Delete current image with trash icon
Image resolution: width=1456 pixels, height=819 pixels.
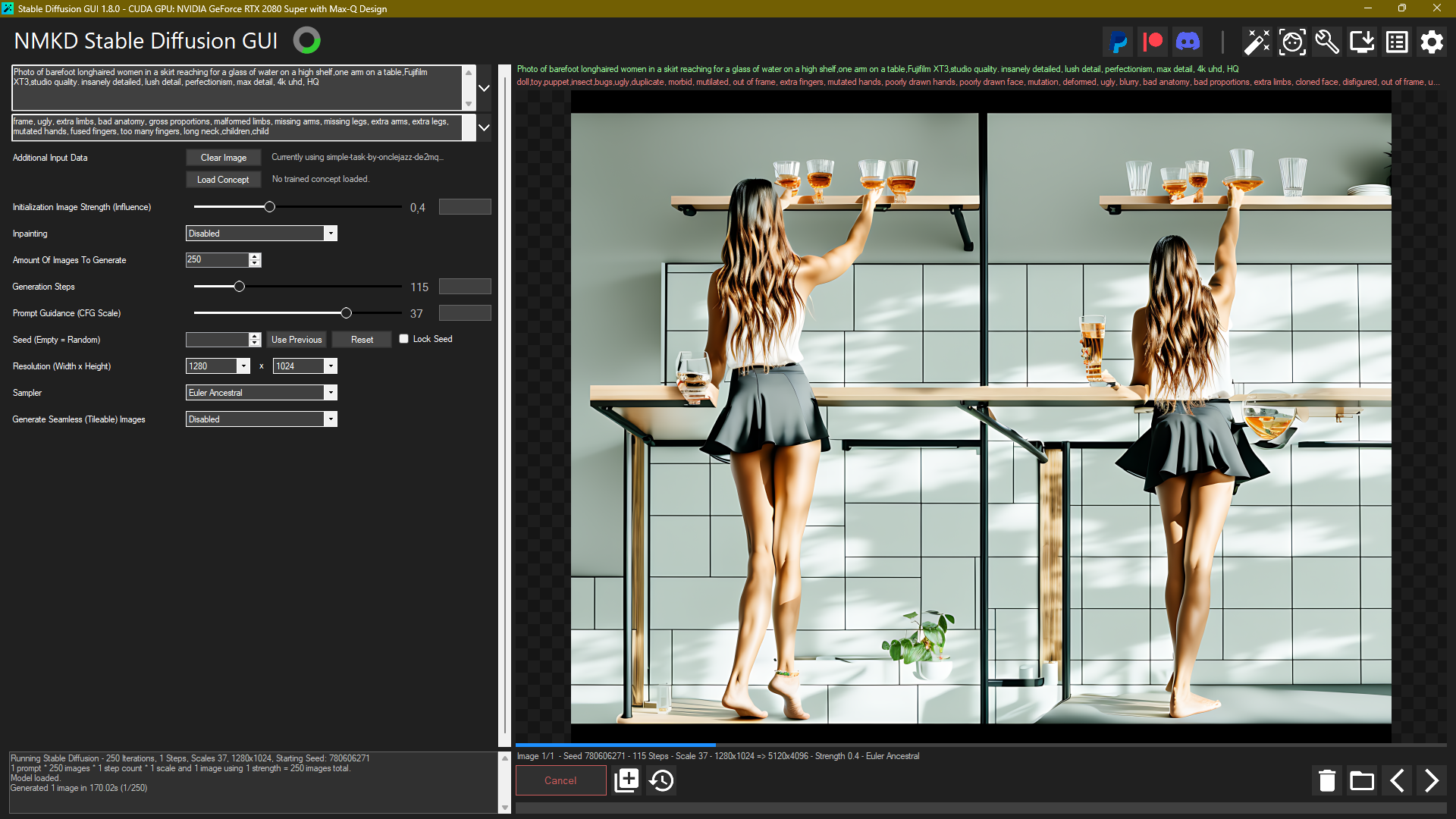tap(1327, 780)
